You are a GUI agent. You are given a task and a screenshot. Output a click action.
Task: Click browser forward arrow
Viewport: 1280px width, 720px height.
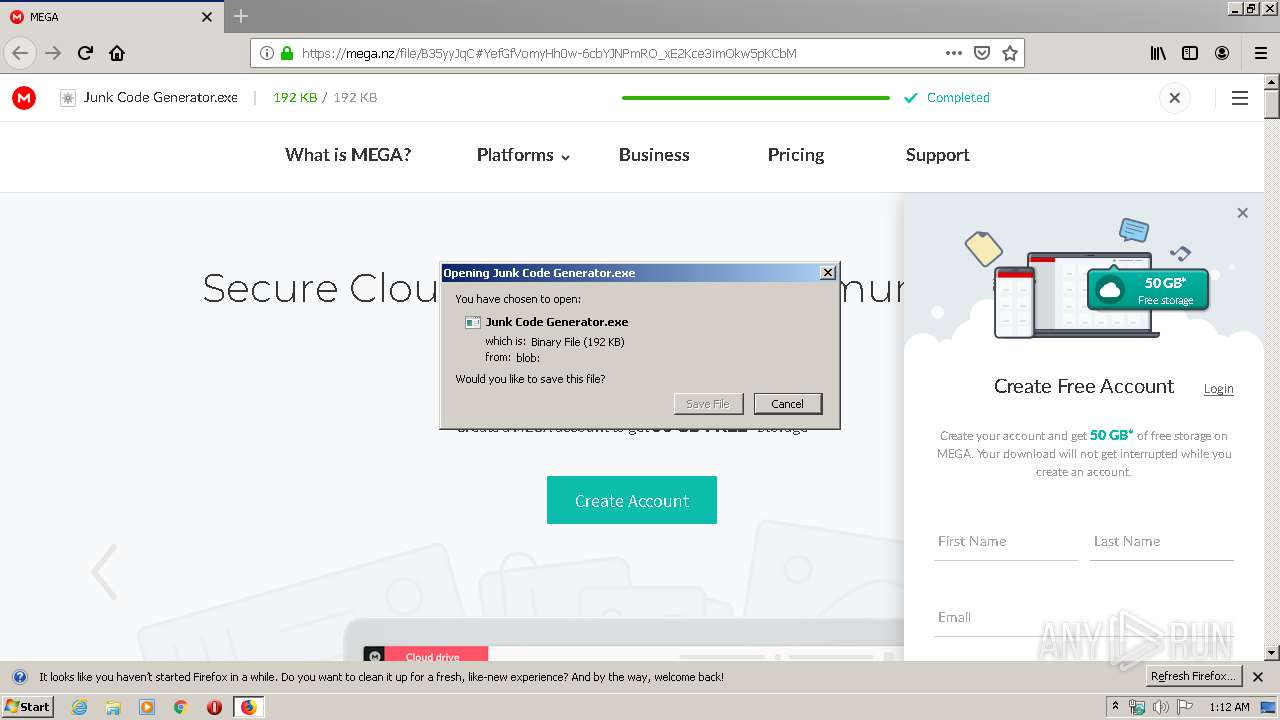coord(53,53)
